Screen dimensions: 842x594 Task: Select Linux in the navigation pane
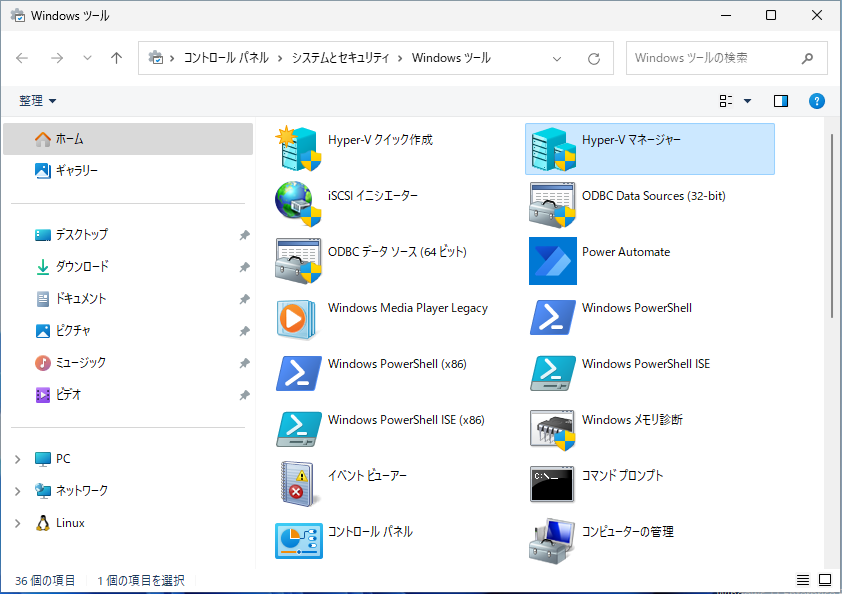point(60,523)
